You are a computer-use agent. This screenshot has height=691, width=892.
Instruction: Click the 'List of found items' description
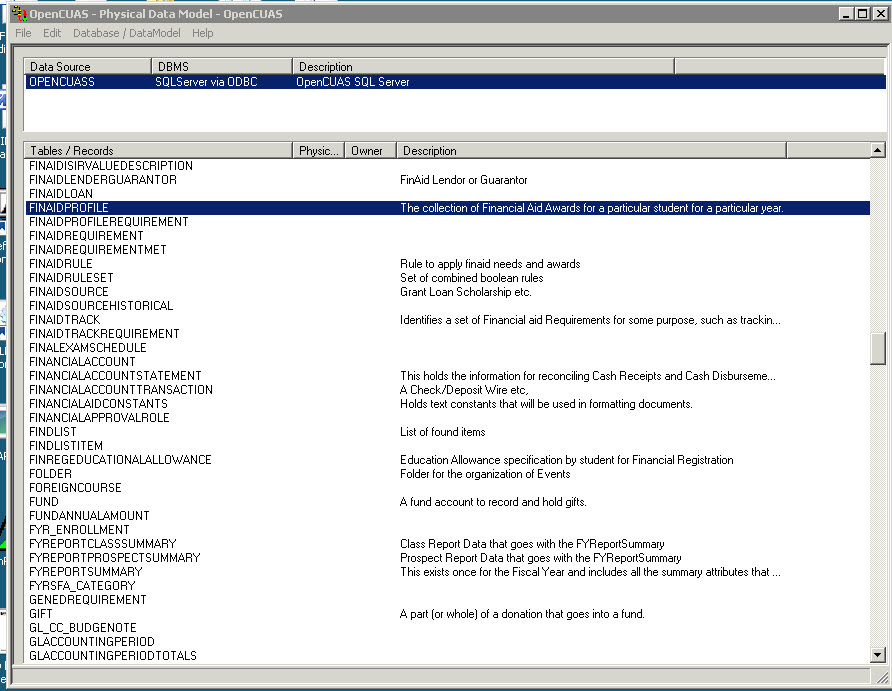tap(443, 432)
